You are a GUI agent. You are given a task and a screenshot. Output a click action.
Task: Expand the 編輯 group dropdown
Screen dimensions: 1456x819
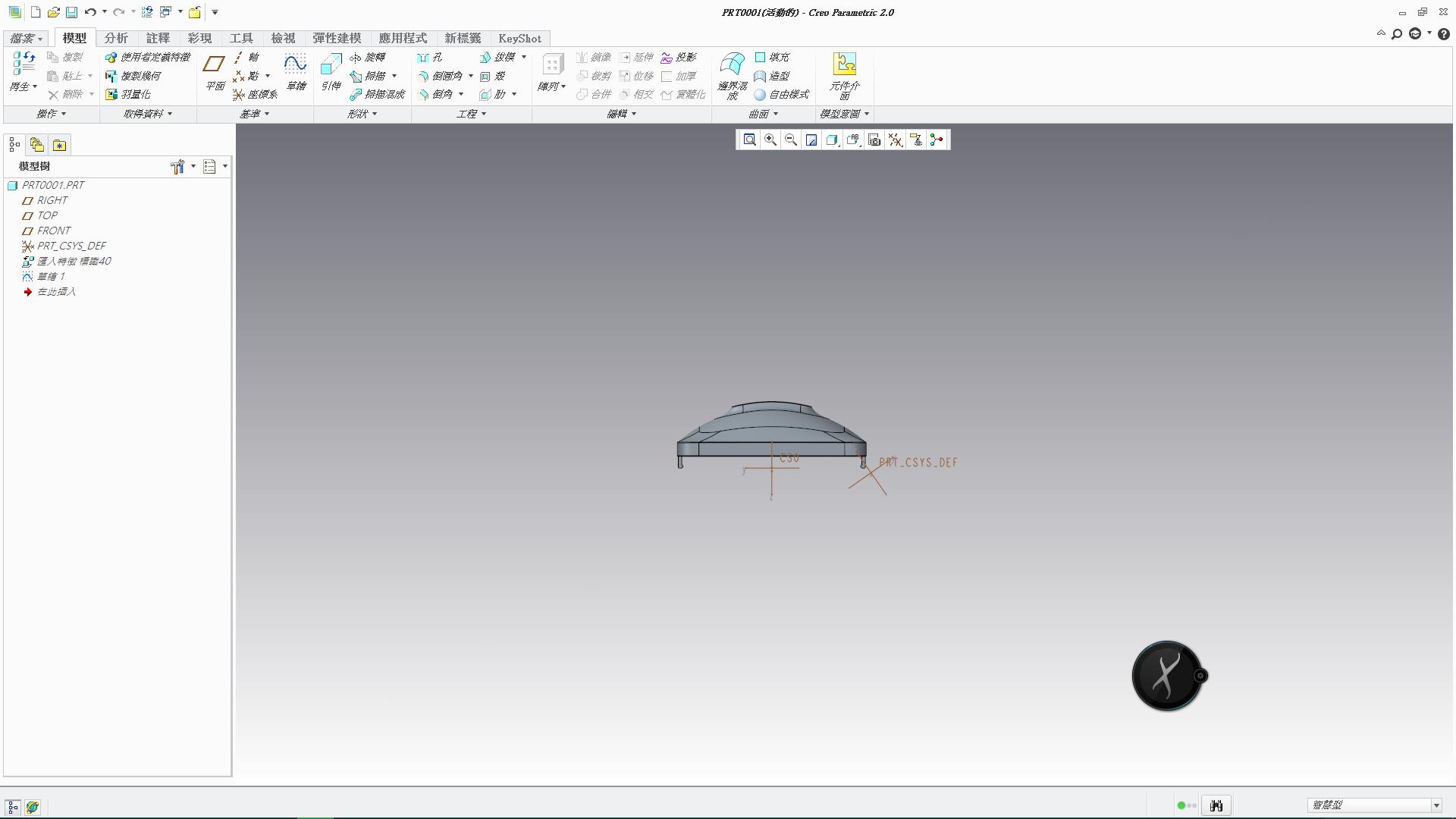pyautogui.click(x=622, y=114)
